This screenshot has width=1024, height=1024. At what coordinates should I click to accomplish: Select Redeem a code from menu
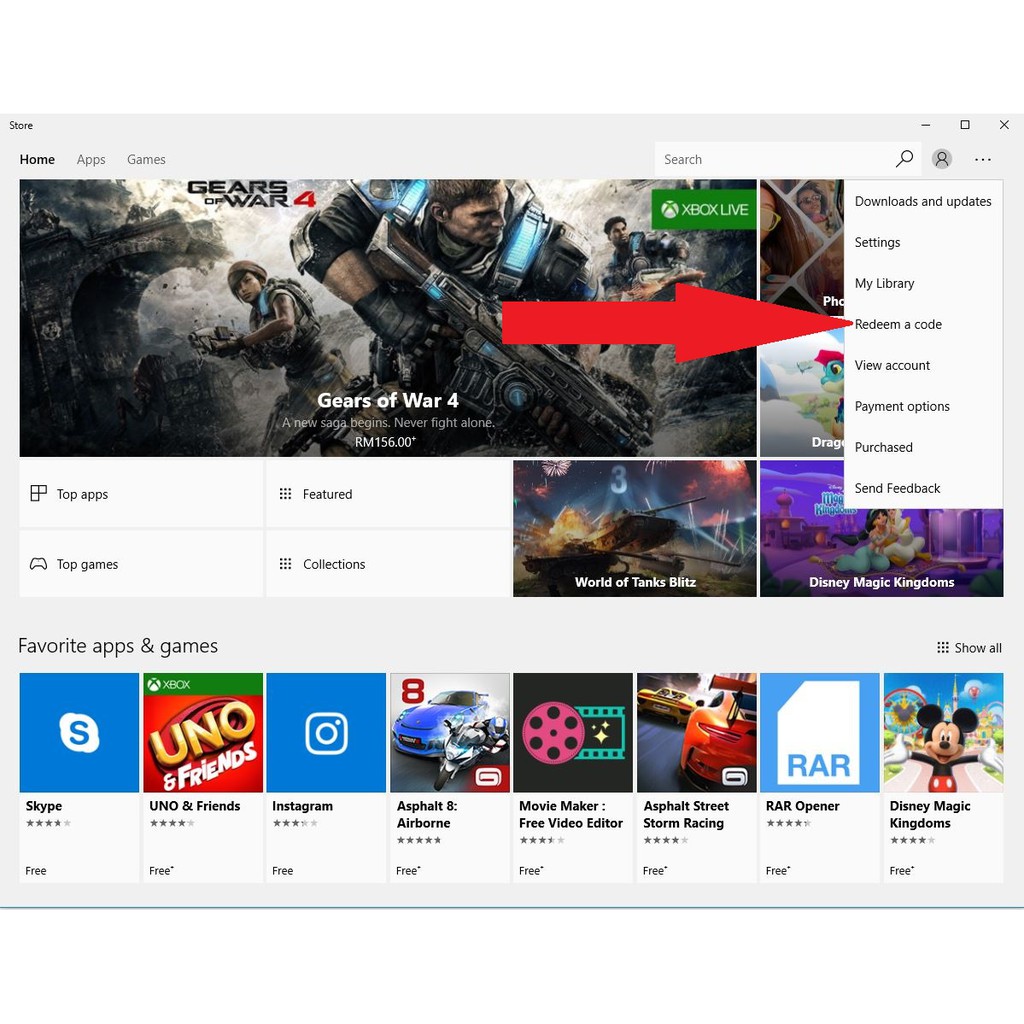tap(898, 325)
